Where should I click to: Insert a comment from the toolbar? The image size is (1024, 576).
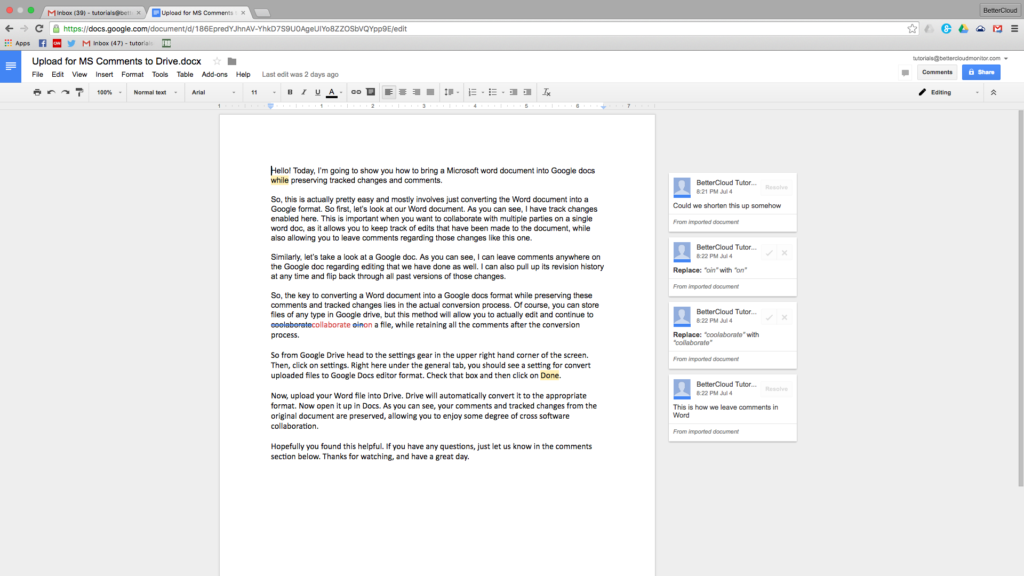click(370, 92)
